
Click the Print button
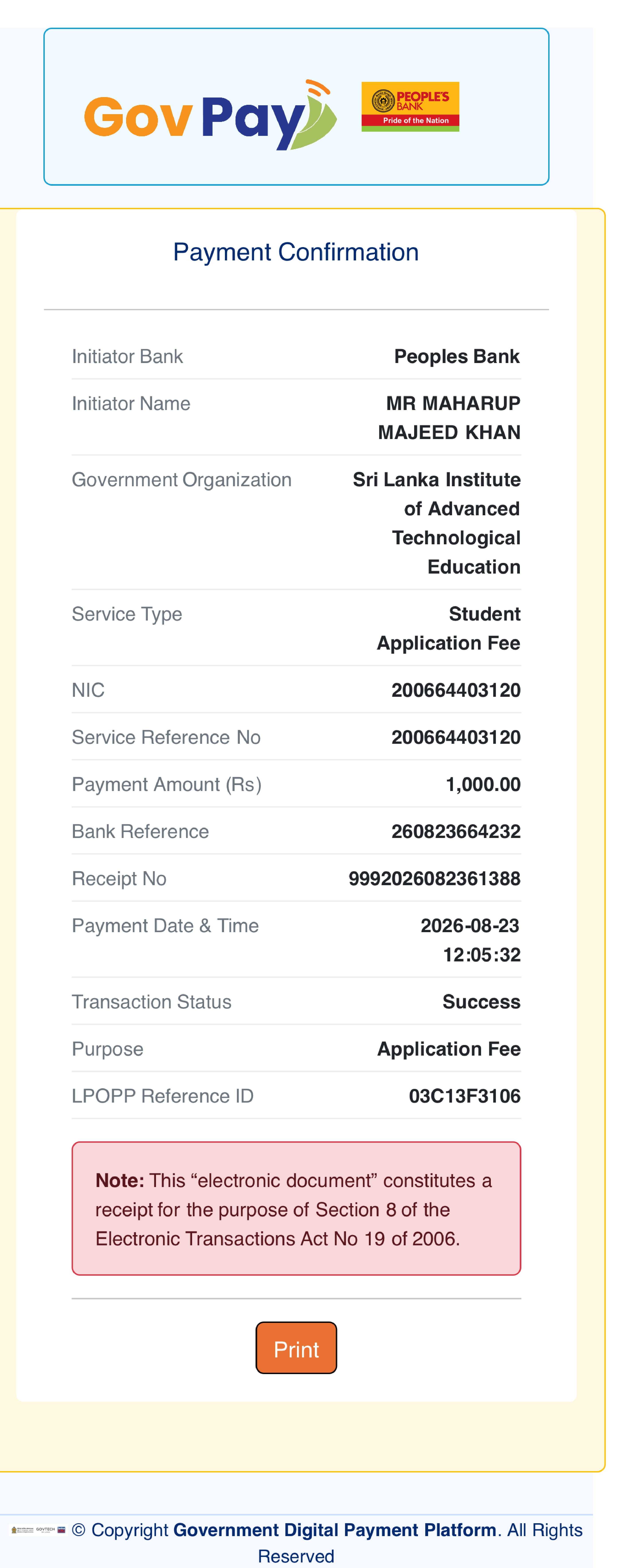pyautogui.click(x=296, y=1348)
